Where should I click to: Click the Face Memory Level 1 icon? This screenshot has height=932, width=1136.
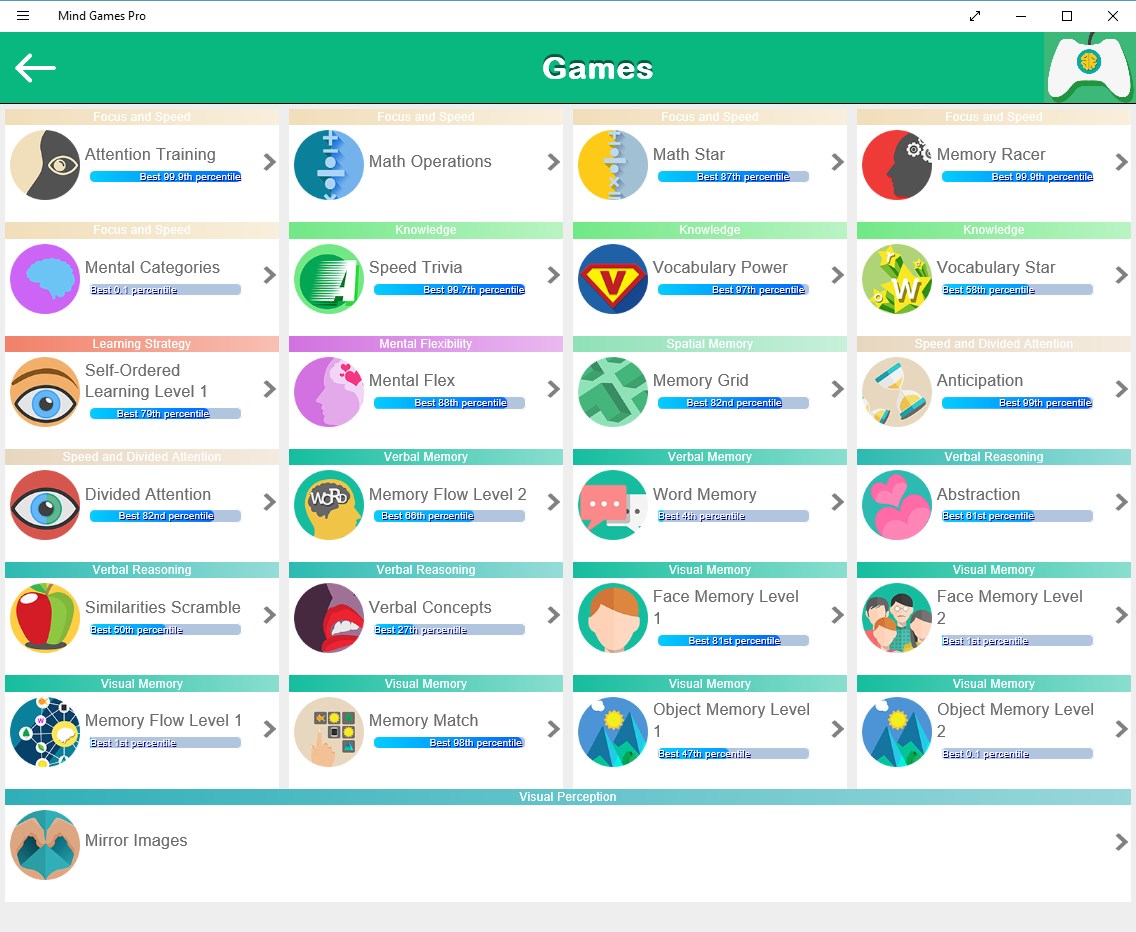click(x=613, y=617)
